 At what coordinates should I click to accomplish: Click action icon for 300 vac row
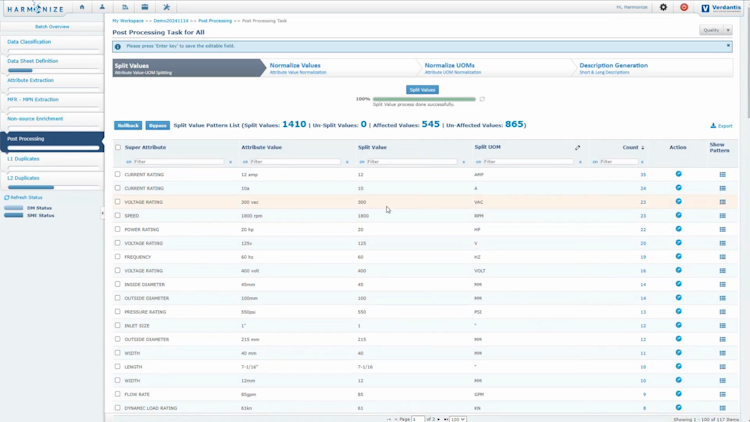pos(678,201)
